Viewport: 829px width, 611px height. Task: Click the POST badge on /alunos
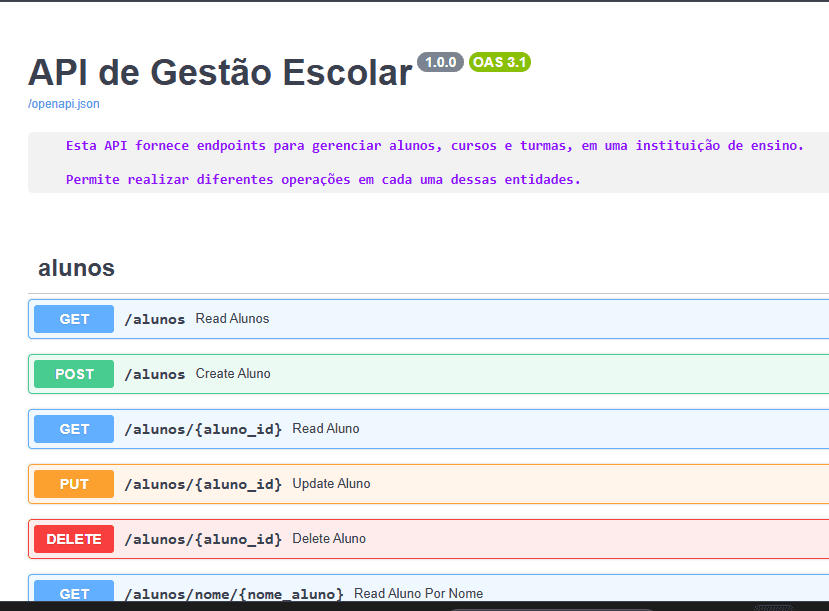point(73,373)
